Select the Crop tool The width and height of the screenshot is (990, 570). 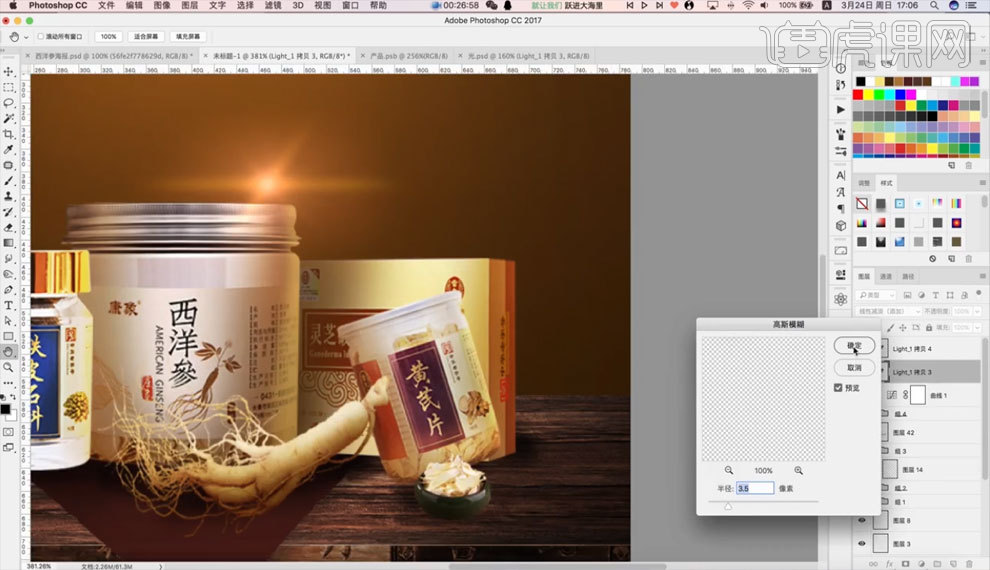9,134
